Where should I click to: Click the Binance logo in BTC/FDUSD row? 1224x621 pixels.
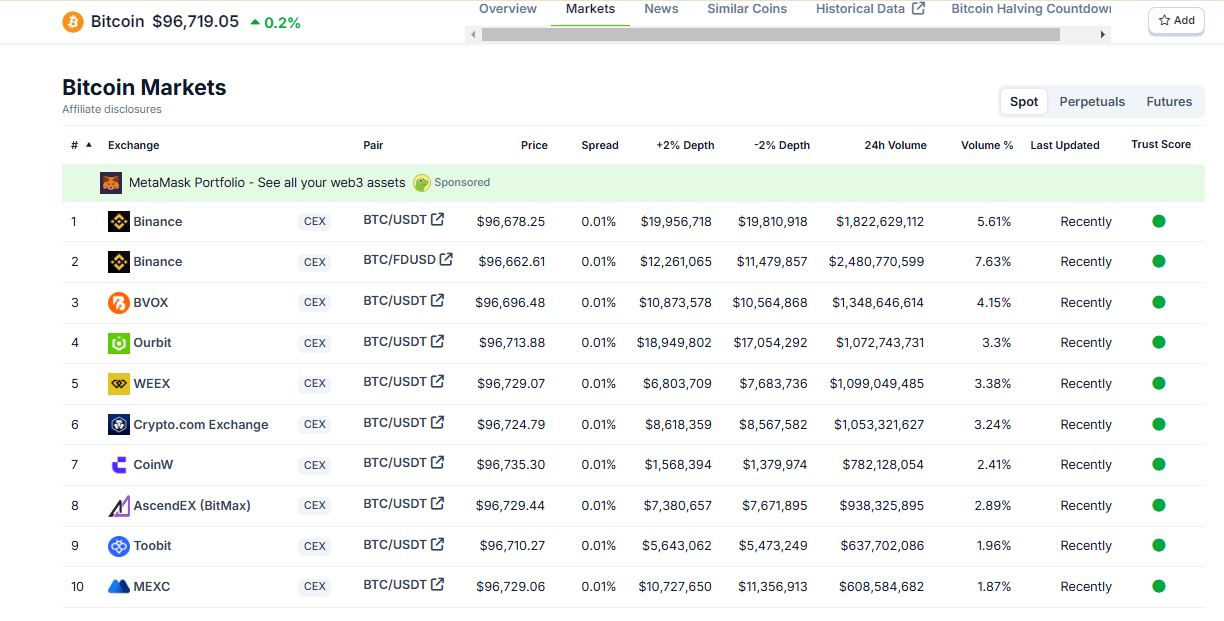pos(119,262)
